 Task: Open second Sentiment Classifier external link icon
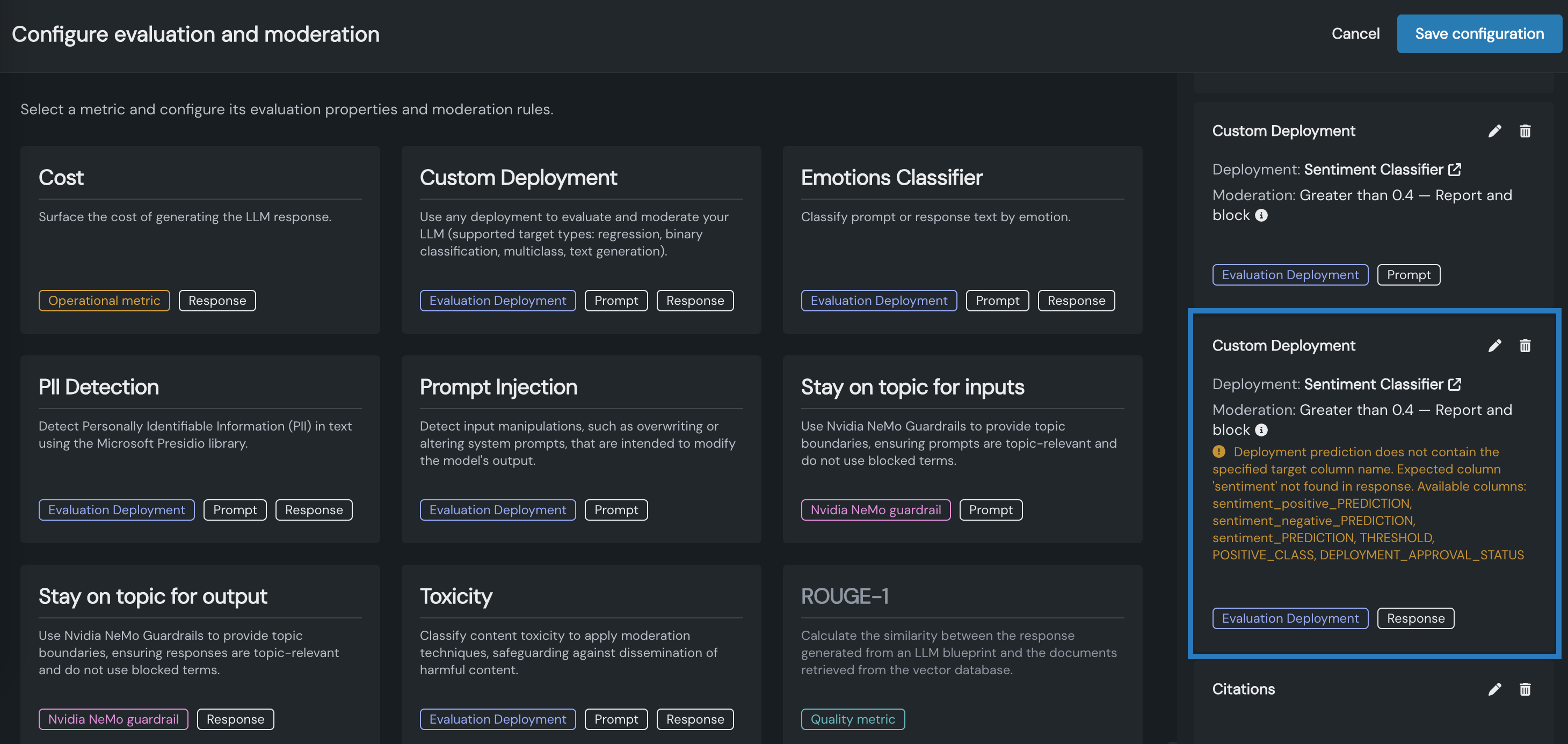coord(1455,384)
